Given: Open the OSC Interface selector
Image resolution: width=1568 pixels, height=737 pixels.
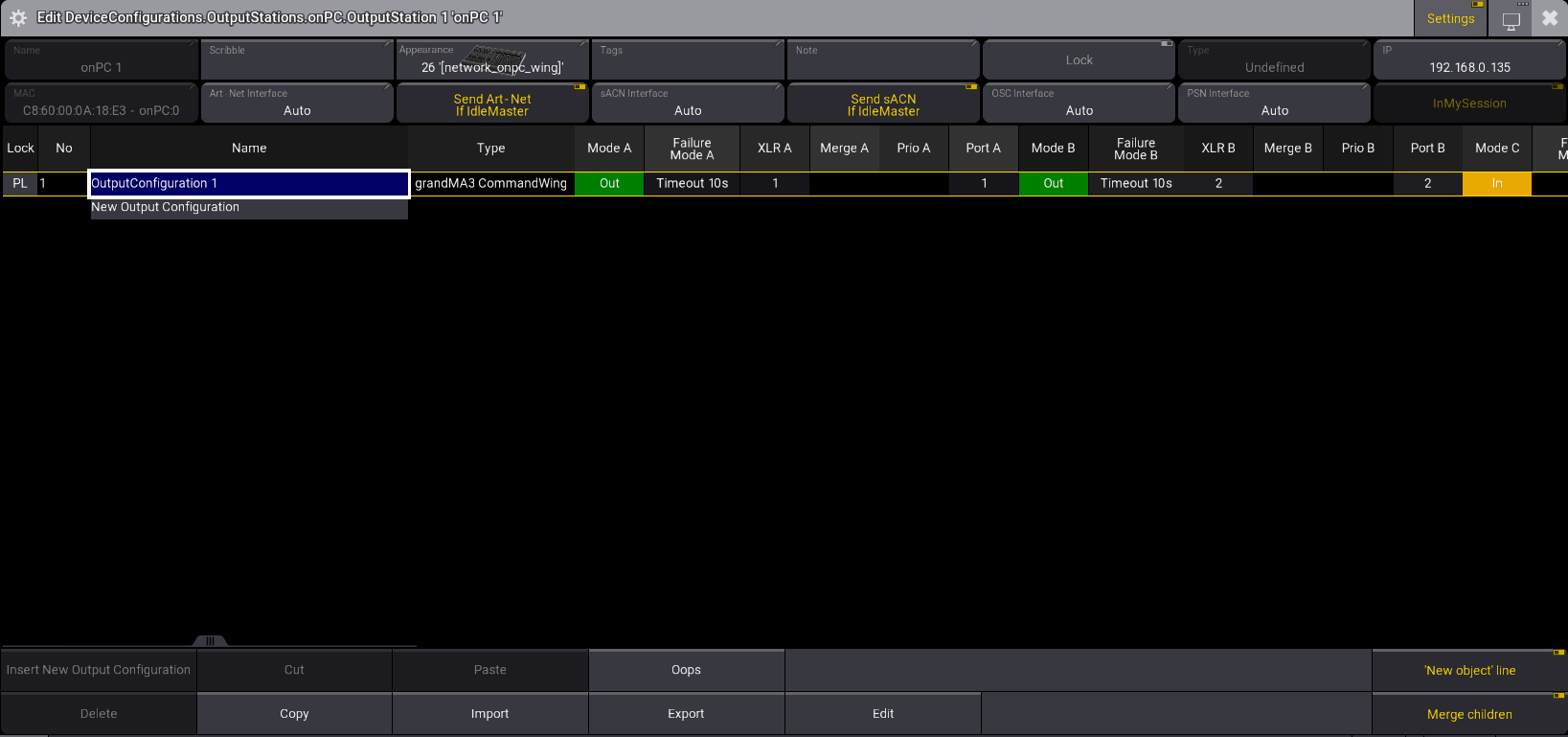Looking at the screenshot, I should tap(1079, 104).
